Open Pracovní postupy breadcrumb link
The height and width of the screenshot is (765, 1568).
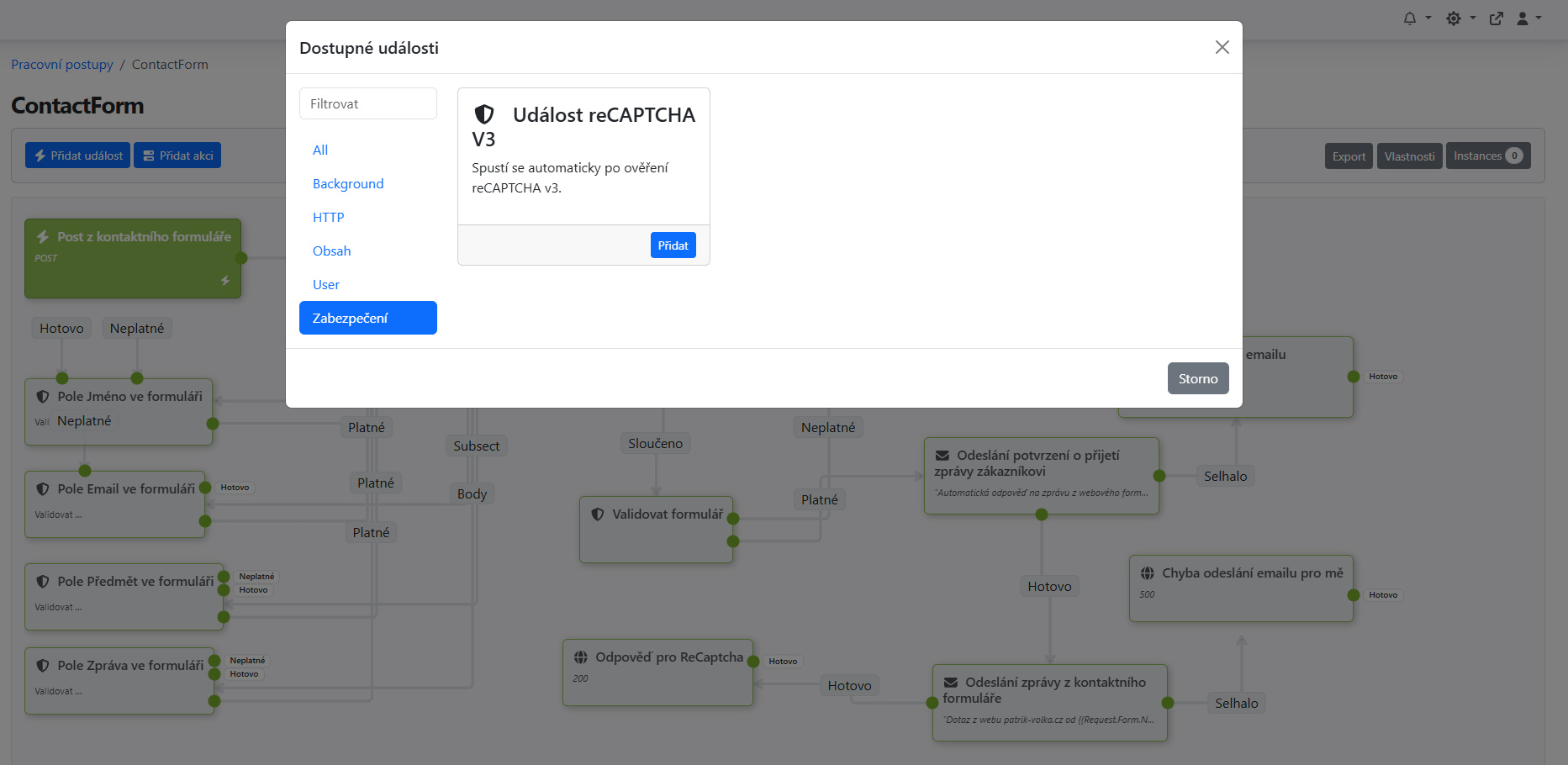[x=62, y=65]
